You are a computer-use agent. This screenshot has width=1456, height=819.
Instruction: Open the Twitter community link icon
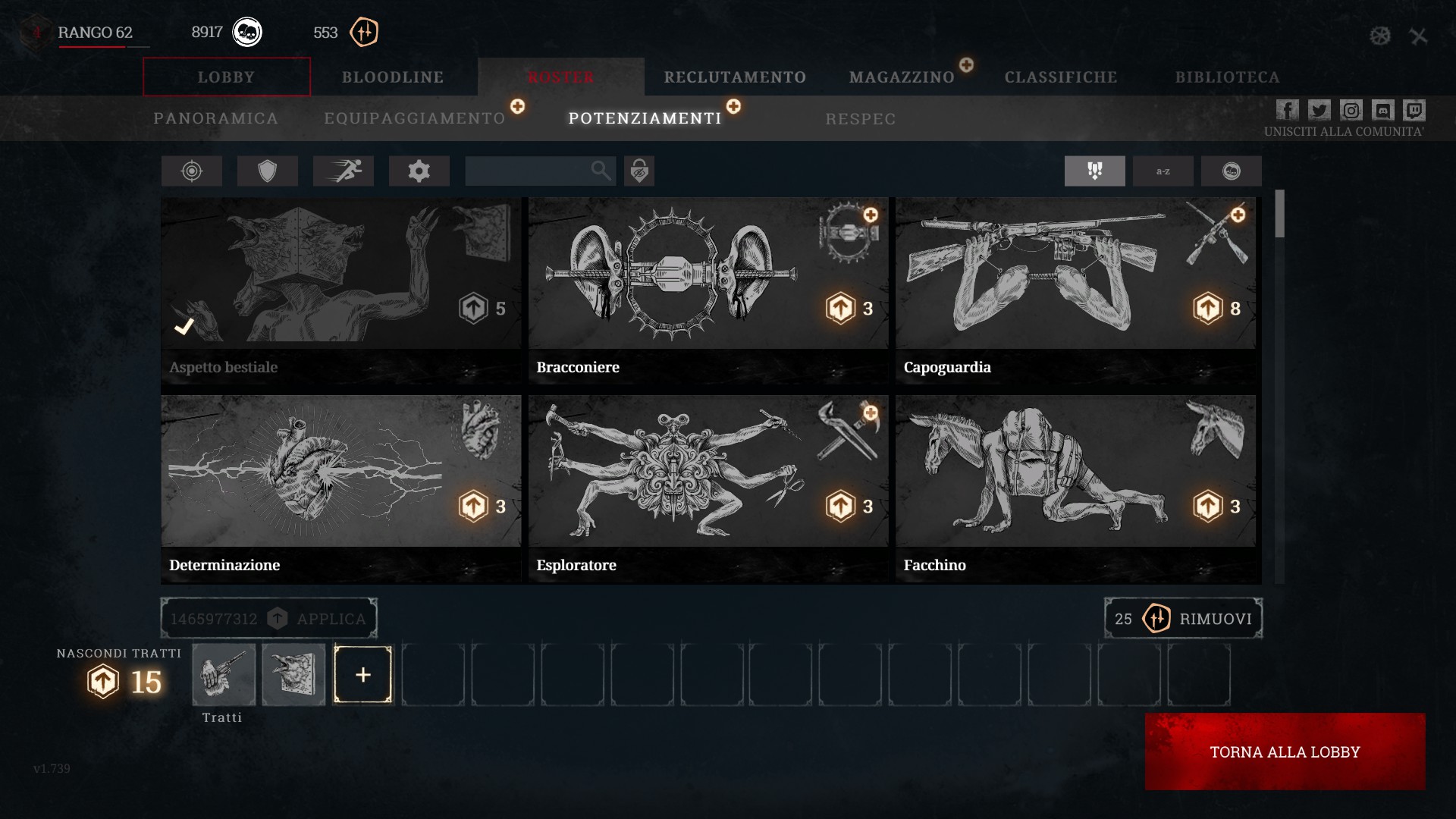pos(1319,111)
